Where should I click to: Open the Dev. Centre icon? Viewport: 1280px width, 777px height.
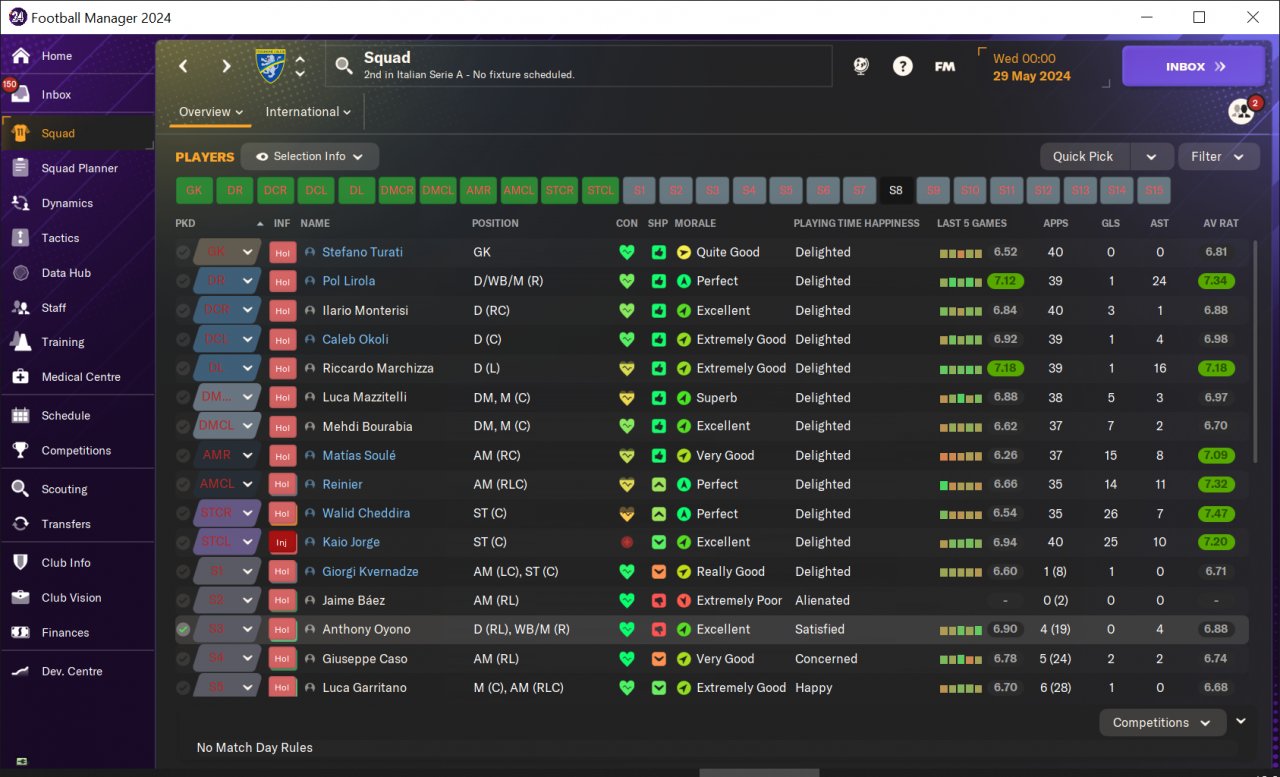click(x=20, y=671)
